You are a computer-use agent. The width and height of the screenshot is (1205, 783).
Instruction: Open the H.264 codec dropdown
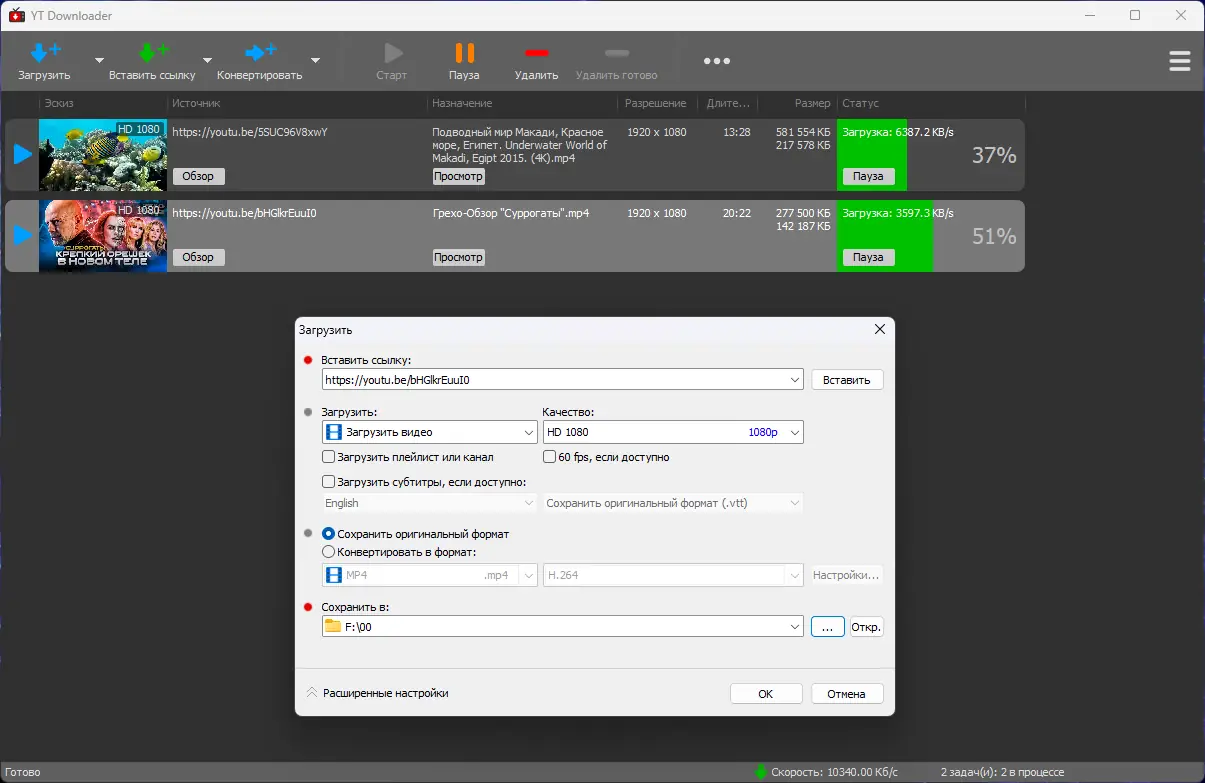click(795, 575)
